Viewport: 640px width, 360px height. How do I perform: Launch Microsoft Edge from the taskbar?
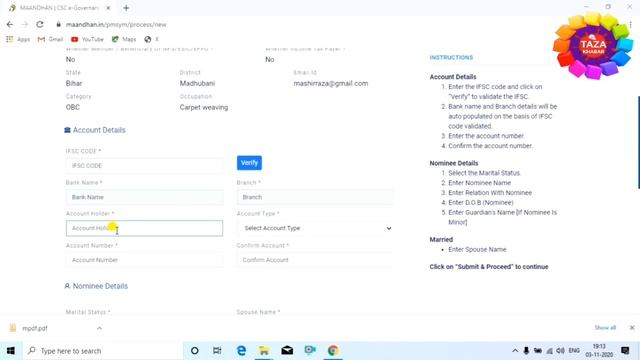point(241,351)
